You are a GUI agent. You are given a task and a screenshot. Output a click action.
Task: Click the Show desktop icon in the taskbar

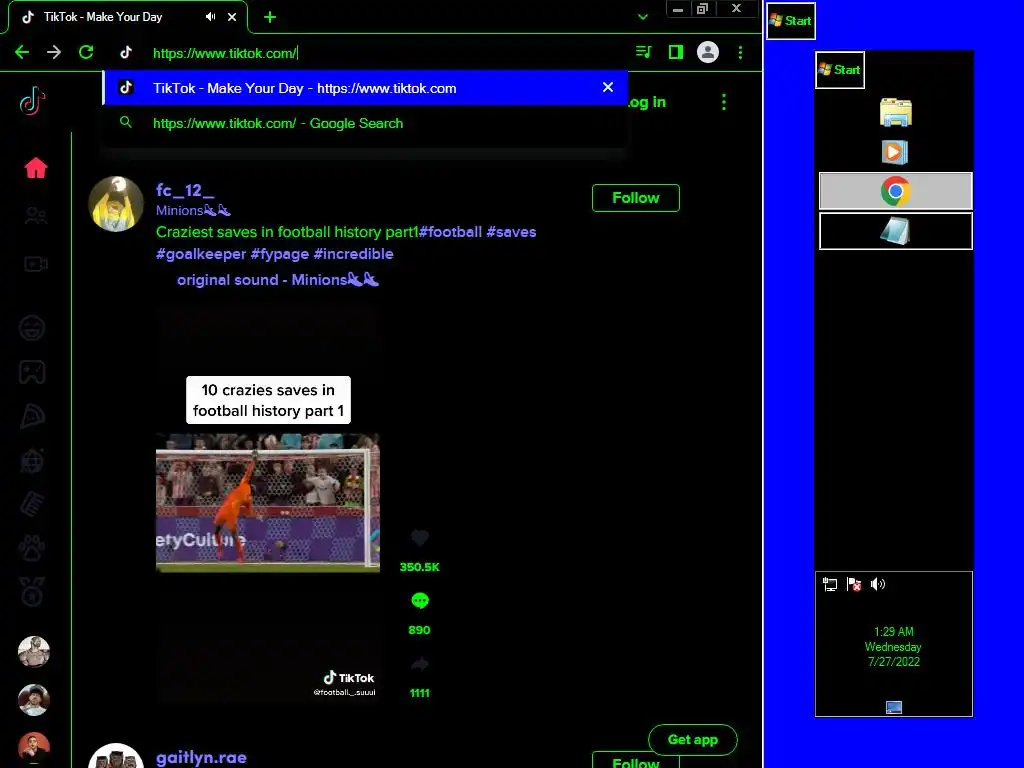[x=894, y=707]
